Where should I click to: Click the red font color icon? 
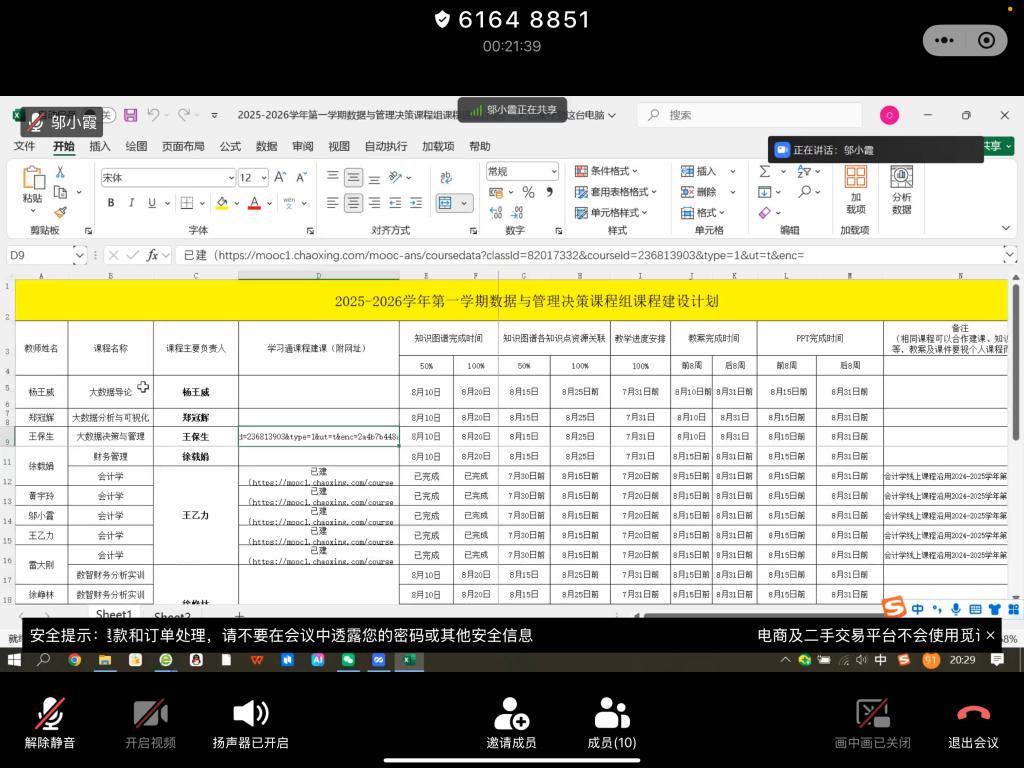tap(254, 203)
